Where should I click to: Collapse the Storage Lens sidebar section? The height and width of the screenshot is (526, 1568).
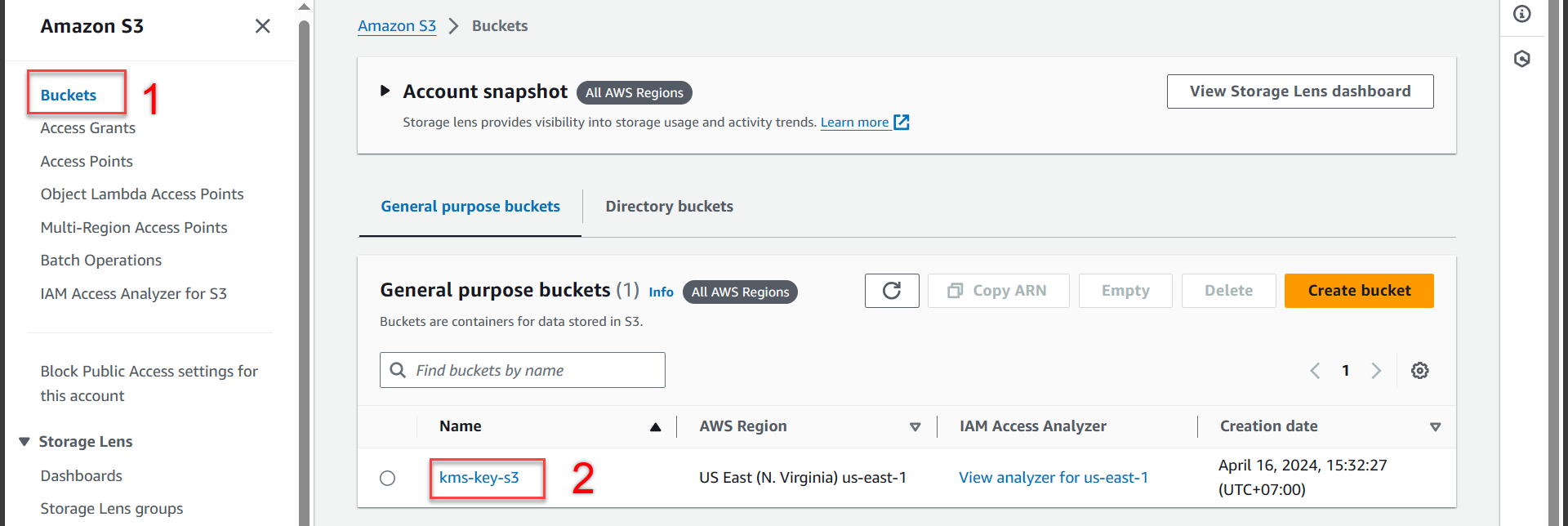tap(24, 442)
